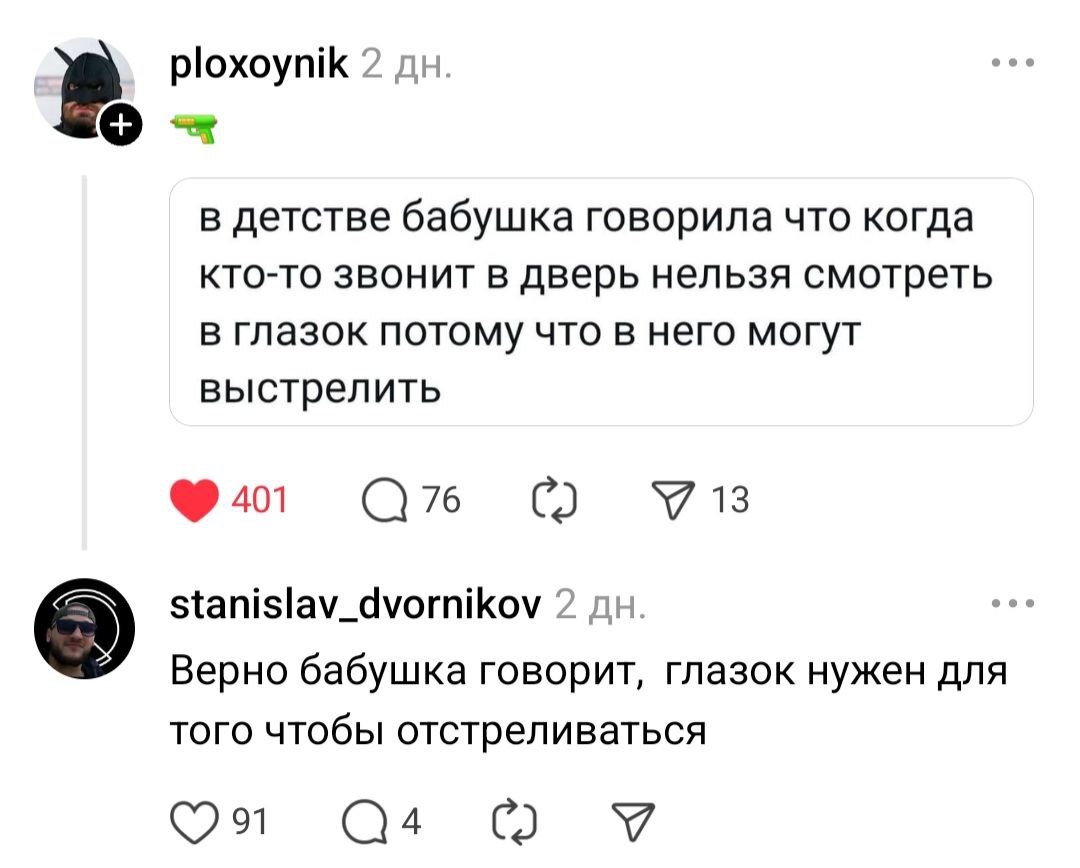Follow ploxoynik using the plus badge
Image resolution: width=1080 pixels, height=868 pixels.
tap(119, 126)
